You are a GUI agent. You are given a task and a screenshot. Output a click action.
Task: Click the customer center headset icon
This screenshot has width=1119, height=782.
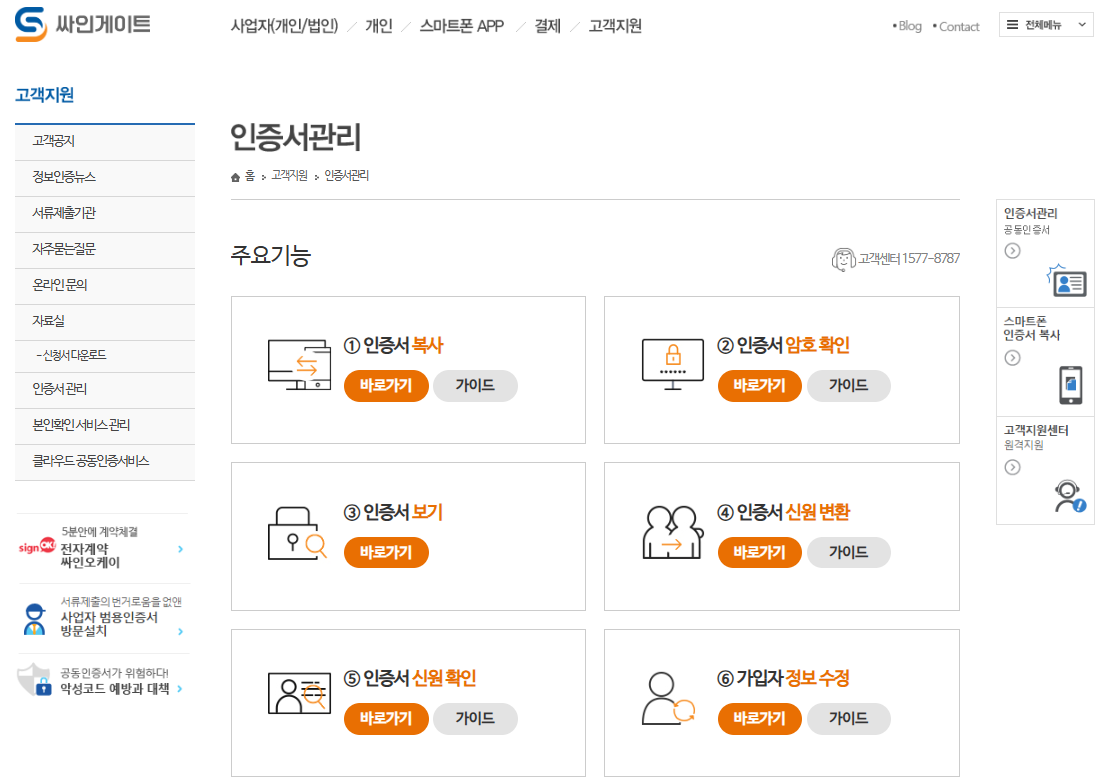[x=843, y=259]
